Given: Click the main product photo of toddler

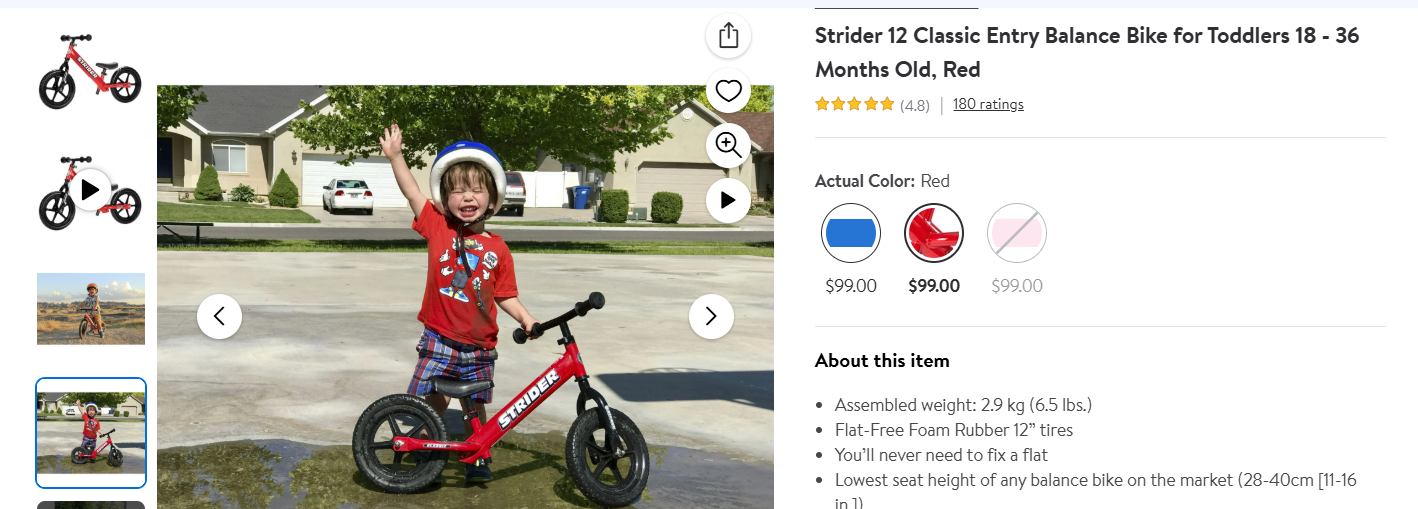Looking at the screenshot, I should tap(465, 297).
